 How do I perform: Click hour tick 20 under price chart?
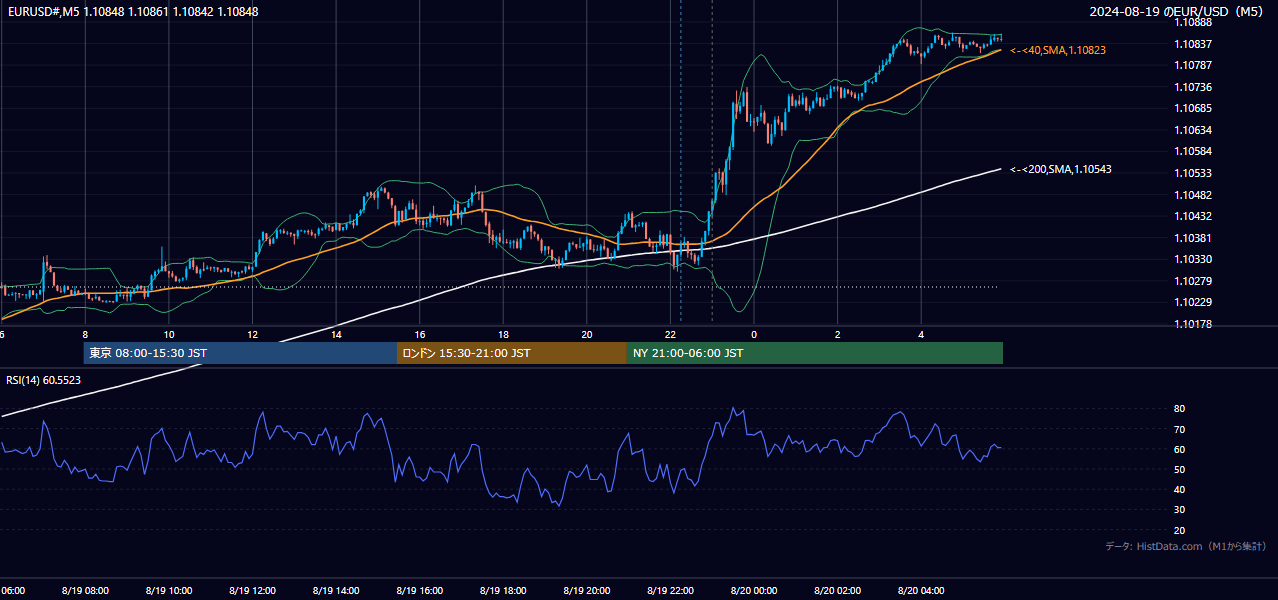coord(587,335)
